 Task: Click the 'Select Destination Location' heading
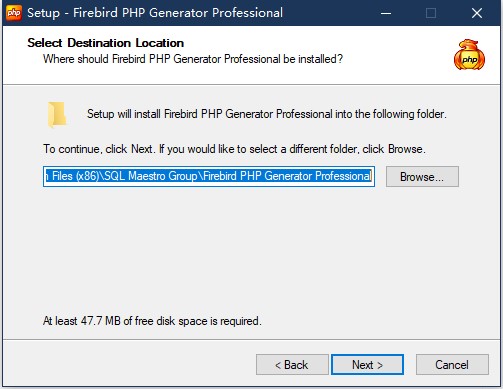tap(106, 43)
